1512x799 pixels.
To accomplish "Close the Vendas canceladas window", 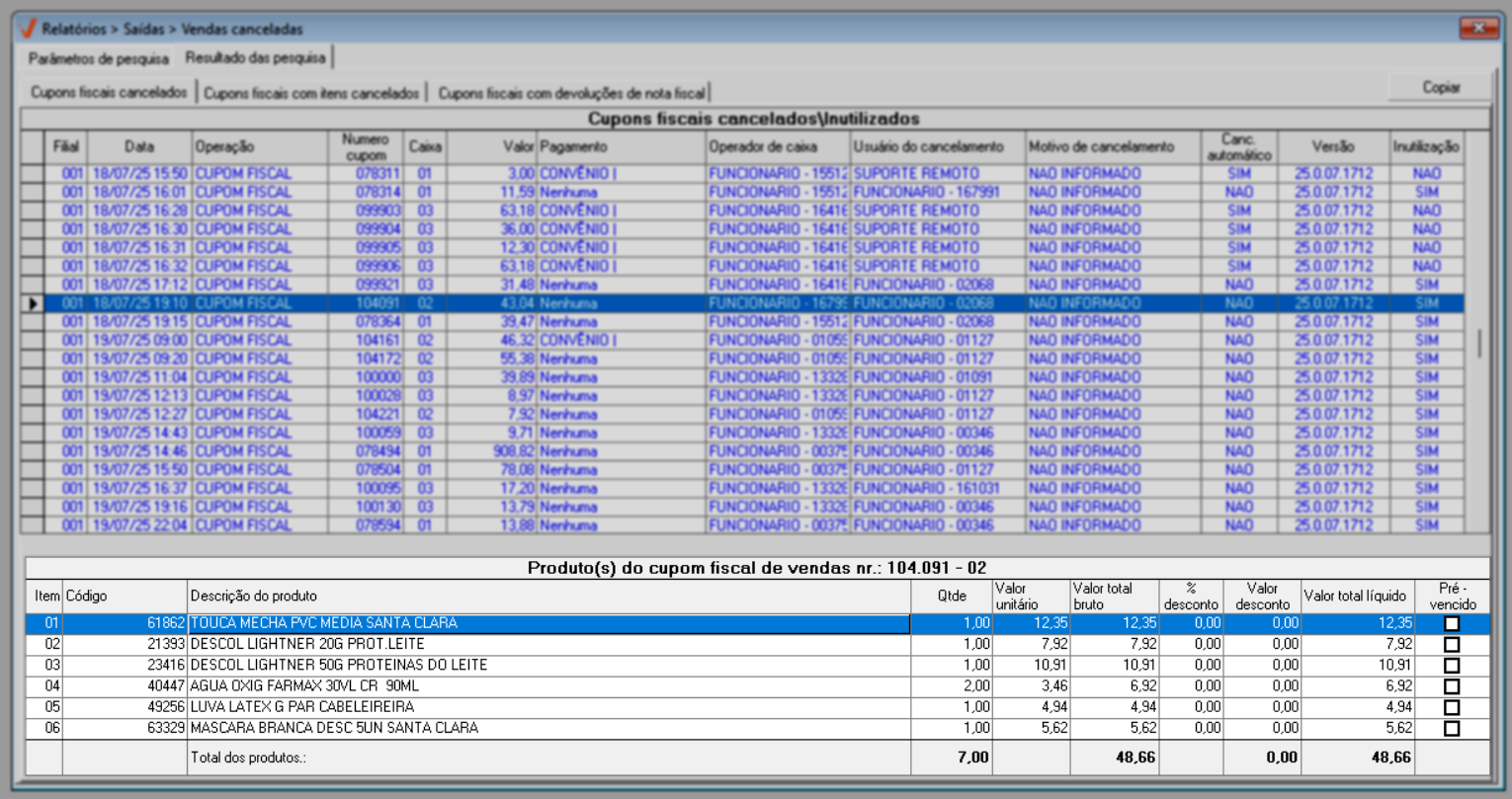I will pos(1478,28).
